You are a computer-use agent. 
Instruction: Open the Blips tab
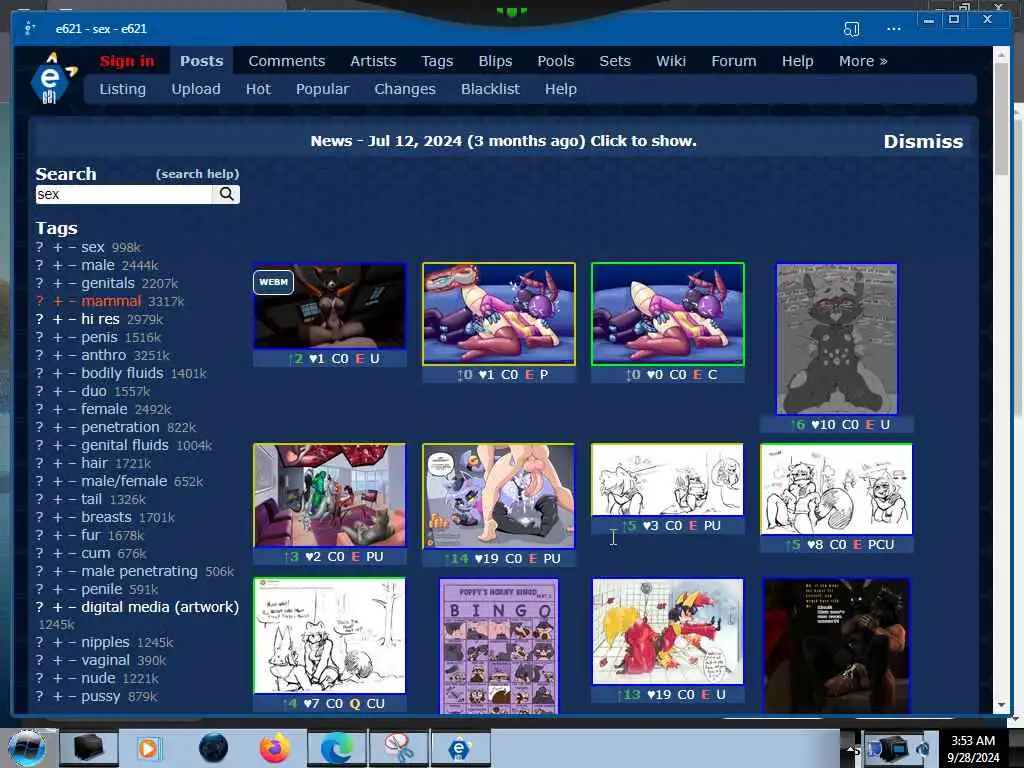coord(495,61)
